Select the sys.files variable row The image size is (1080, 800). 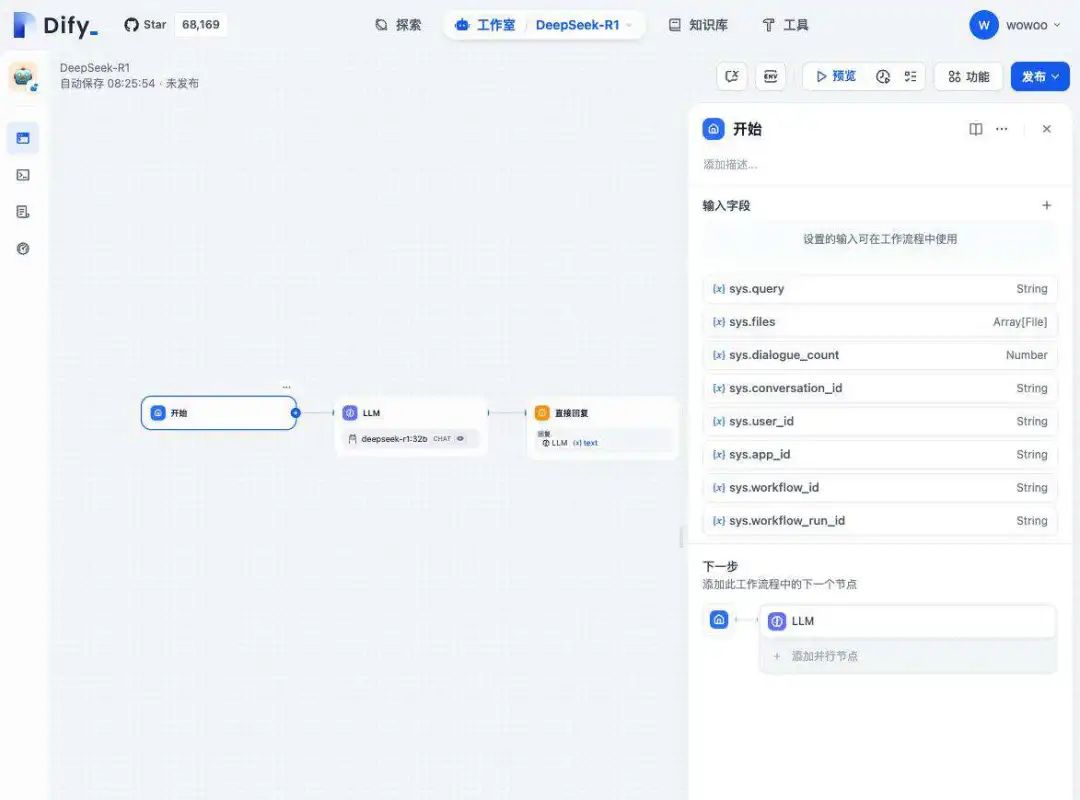pyautogui.click(x=880, y=322)
